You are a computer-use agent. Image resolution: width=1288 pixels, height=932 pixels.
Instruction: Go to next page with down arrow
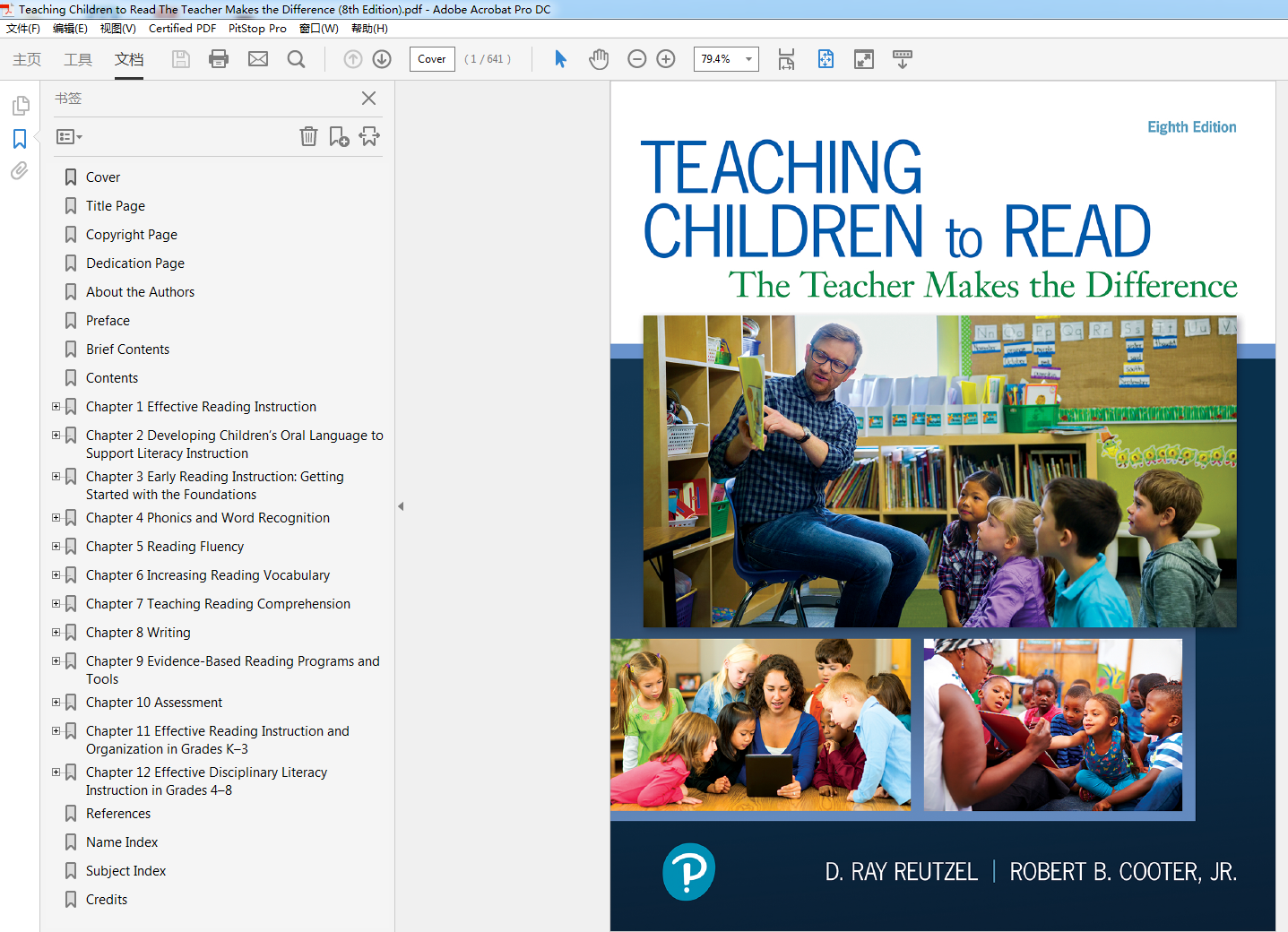tap(382, 59)
